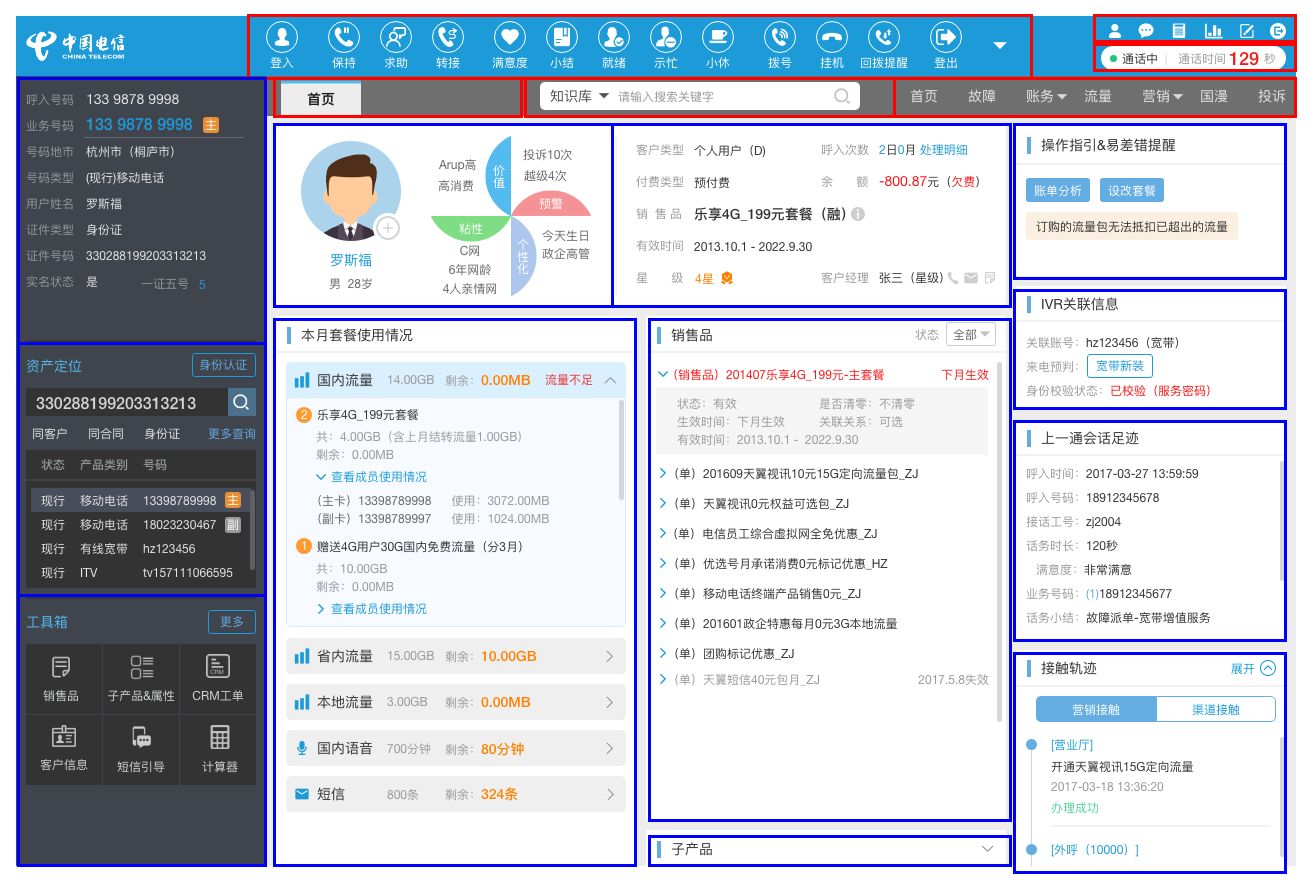Expand the 天翼视讯0元权益可选包_ZJ item

pos(663,503)
